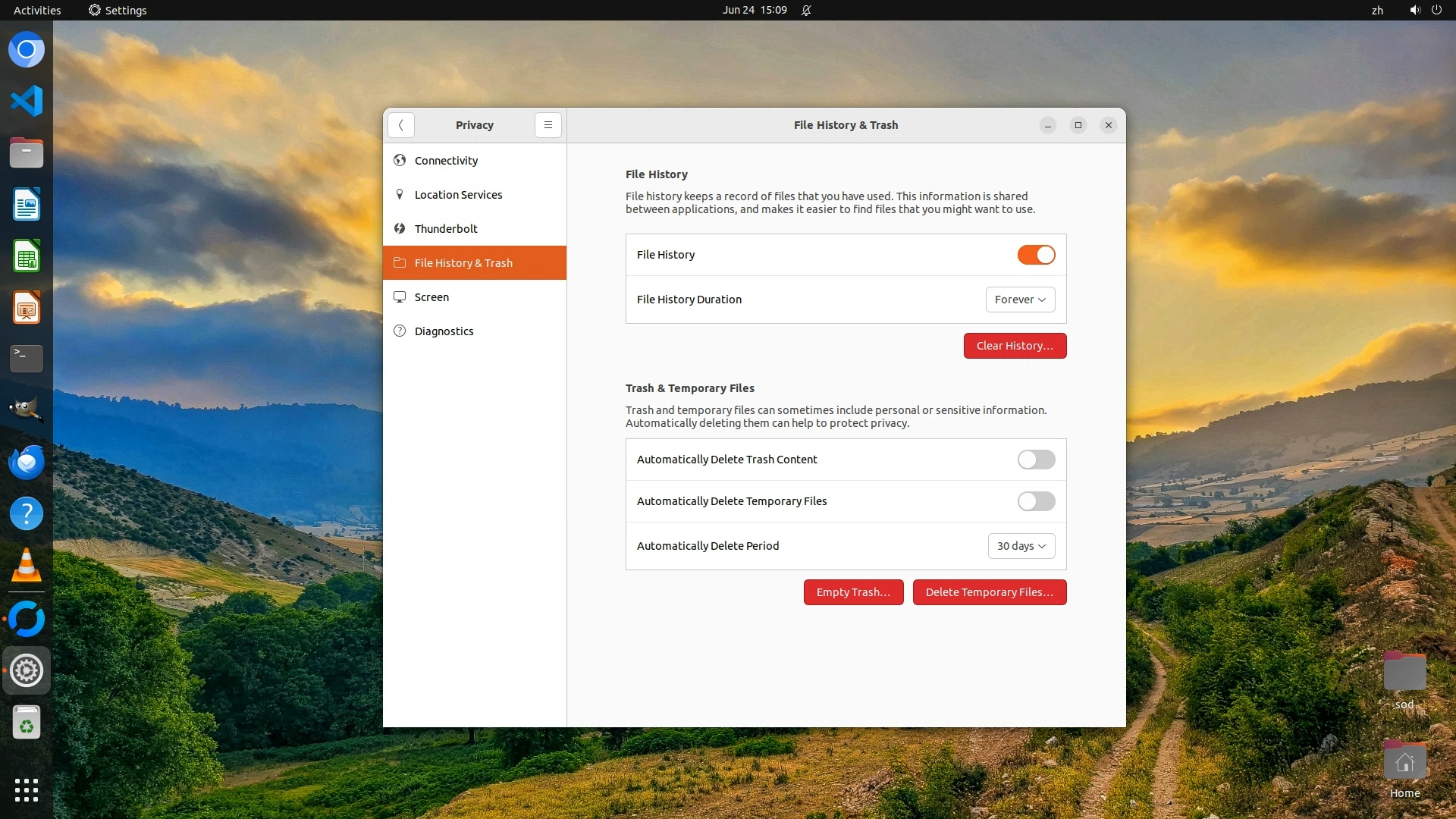Select the Screen privacy panel
1456x819 pixels.
click(x=431, y=297)
